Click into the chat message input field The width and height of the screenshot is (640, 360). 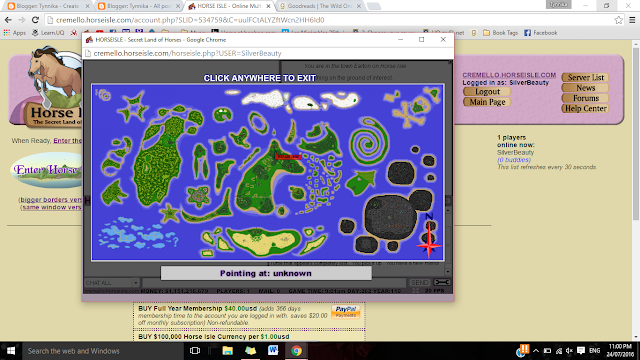(274, 282)
